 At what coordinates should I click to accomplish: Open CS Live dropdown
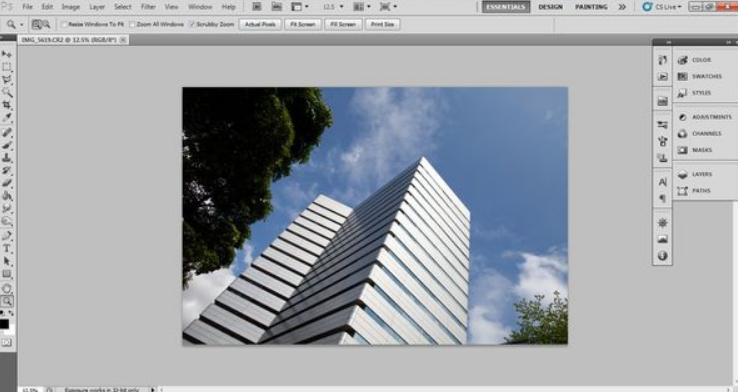(x=661, y=7)
